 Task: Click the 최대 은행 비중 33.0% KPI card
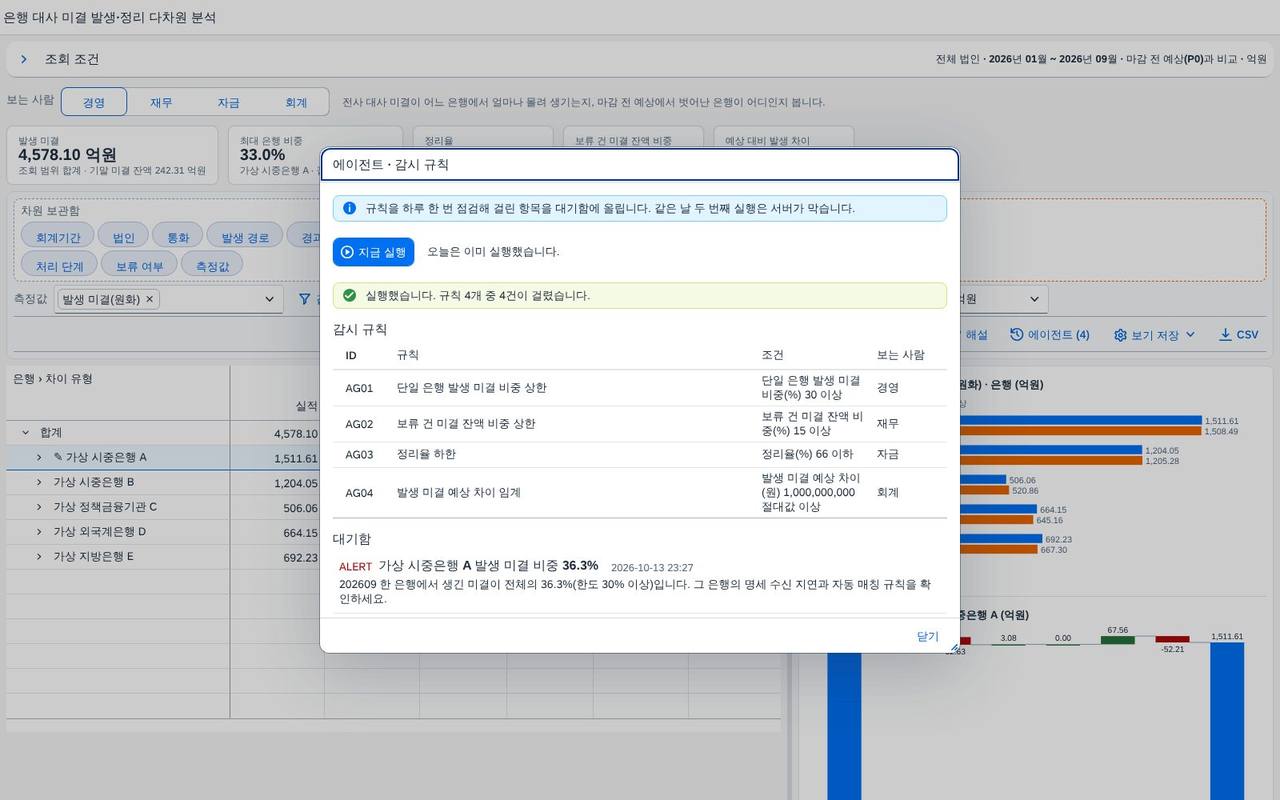[315, 156]
